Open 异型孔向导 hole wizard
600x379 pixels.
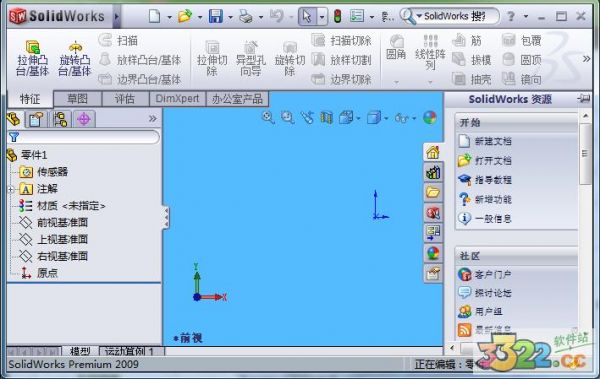pyautogui.click(x=251, y=58)
